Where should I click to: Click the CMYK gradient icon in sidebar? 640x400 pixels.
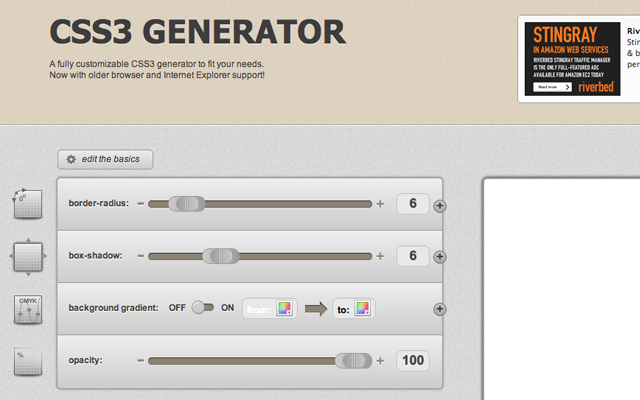27,309
